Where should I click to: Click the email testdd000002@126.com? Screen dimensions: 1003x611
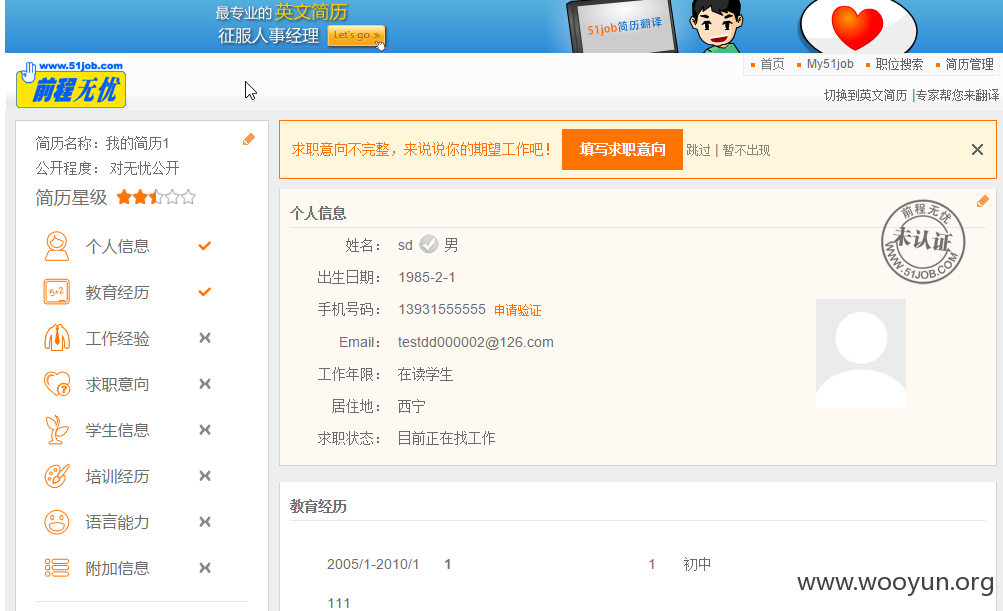(x=475, y=342)
